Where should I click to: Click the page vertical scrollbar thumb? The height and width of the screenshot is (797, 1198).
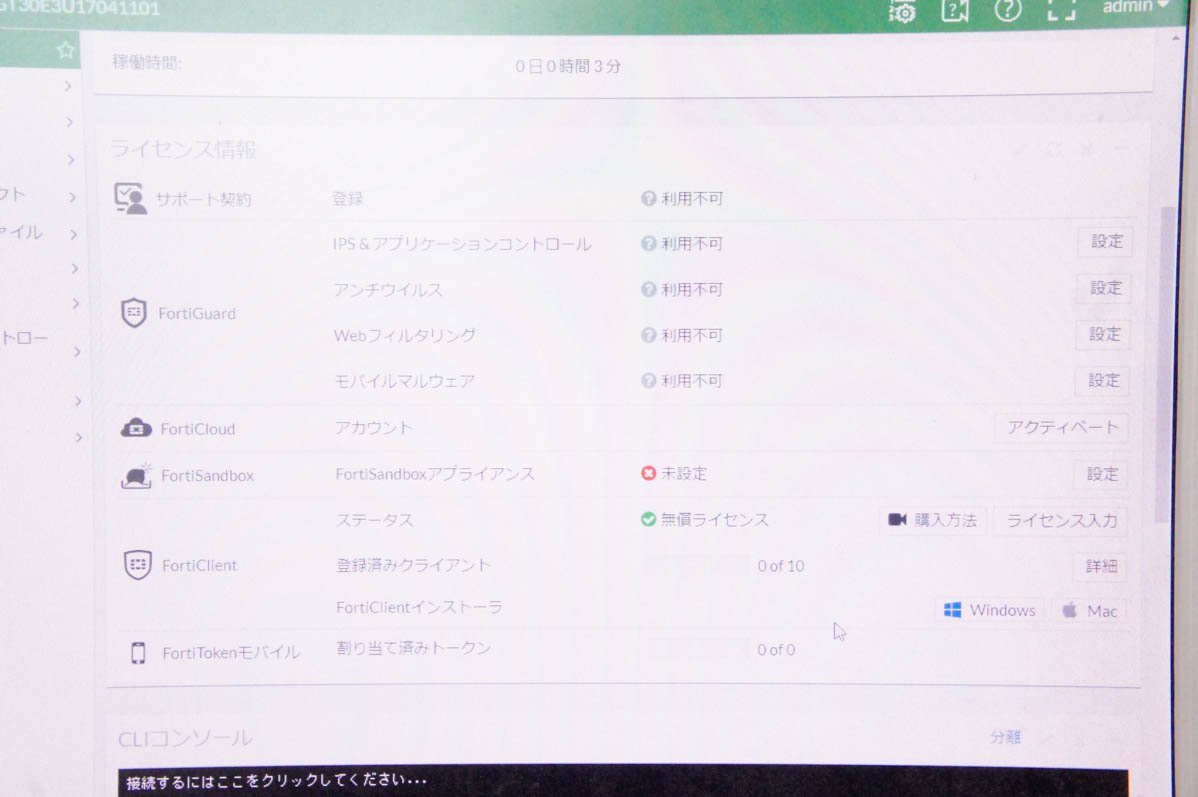(1164, 364)
